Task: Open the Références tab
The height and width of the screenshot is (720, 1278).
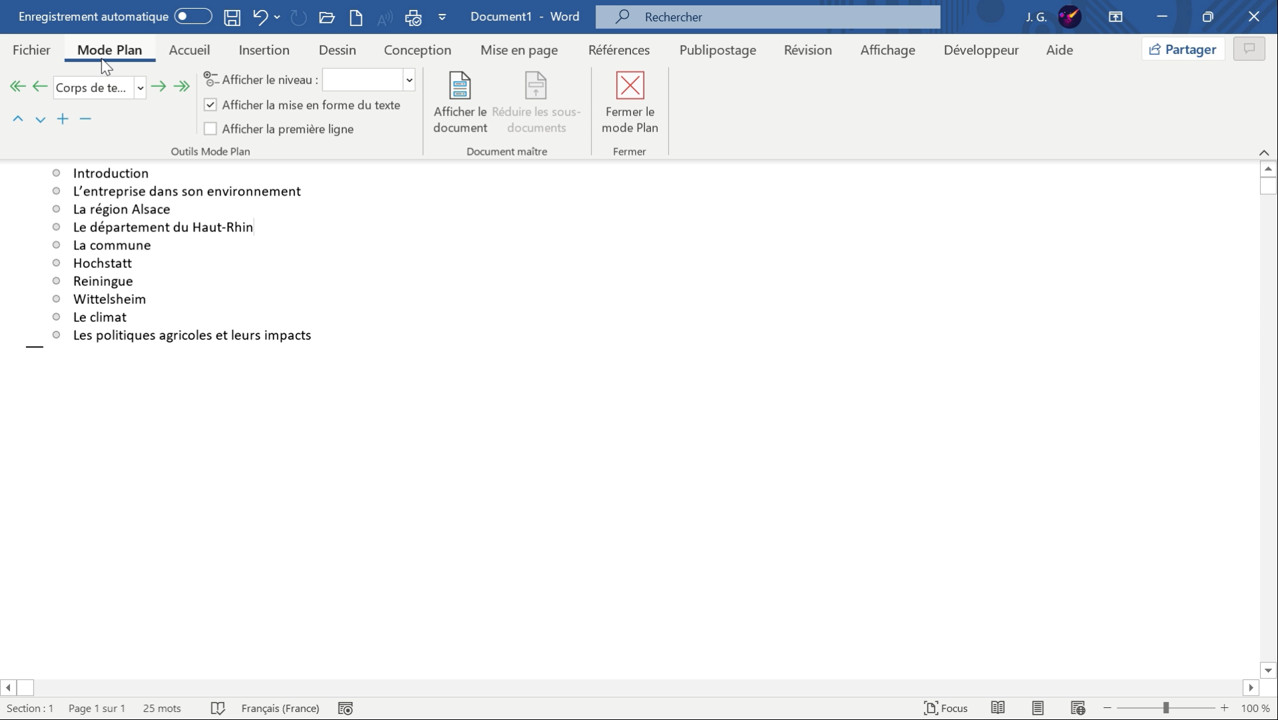Action: click(x=619, y=50)
